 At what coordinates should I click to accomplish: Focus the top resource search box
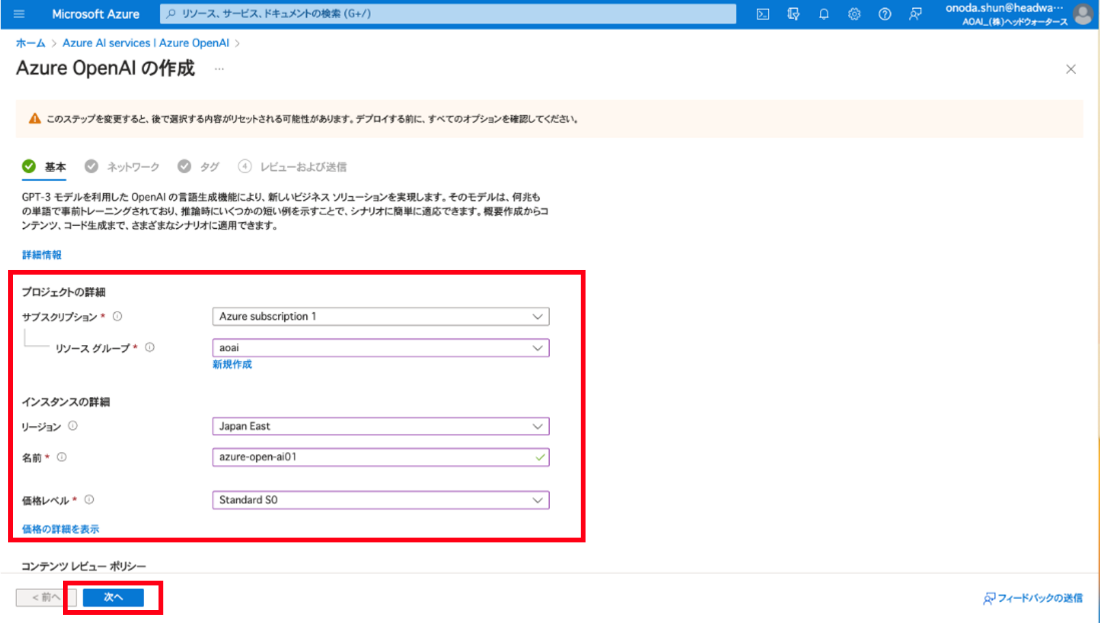[x=448, y=13]
